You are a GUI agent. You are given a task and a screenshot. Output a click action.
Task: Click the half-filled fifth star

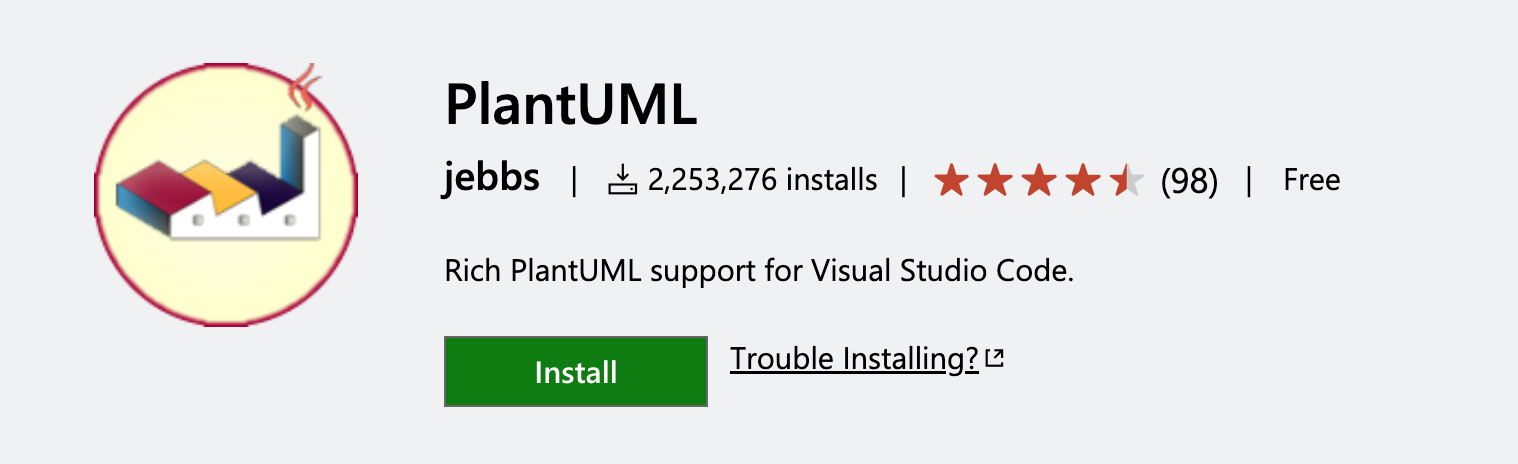point(1125,181)
